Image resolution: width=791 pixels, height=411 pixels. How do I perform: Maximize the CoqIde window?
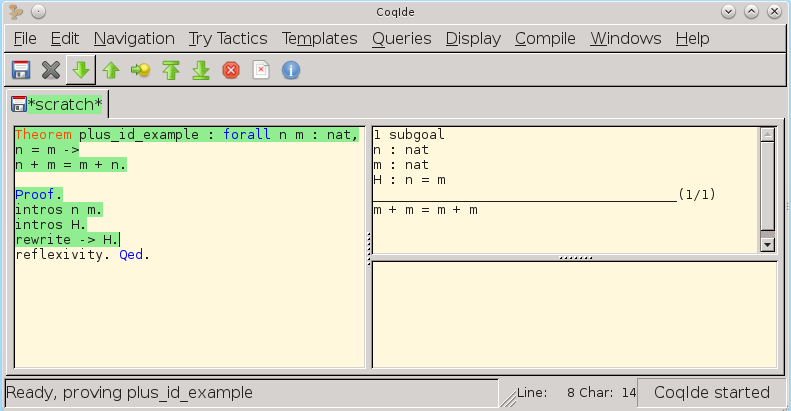tap(751, 11)
